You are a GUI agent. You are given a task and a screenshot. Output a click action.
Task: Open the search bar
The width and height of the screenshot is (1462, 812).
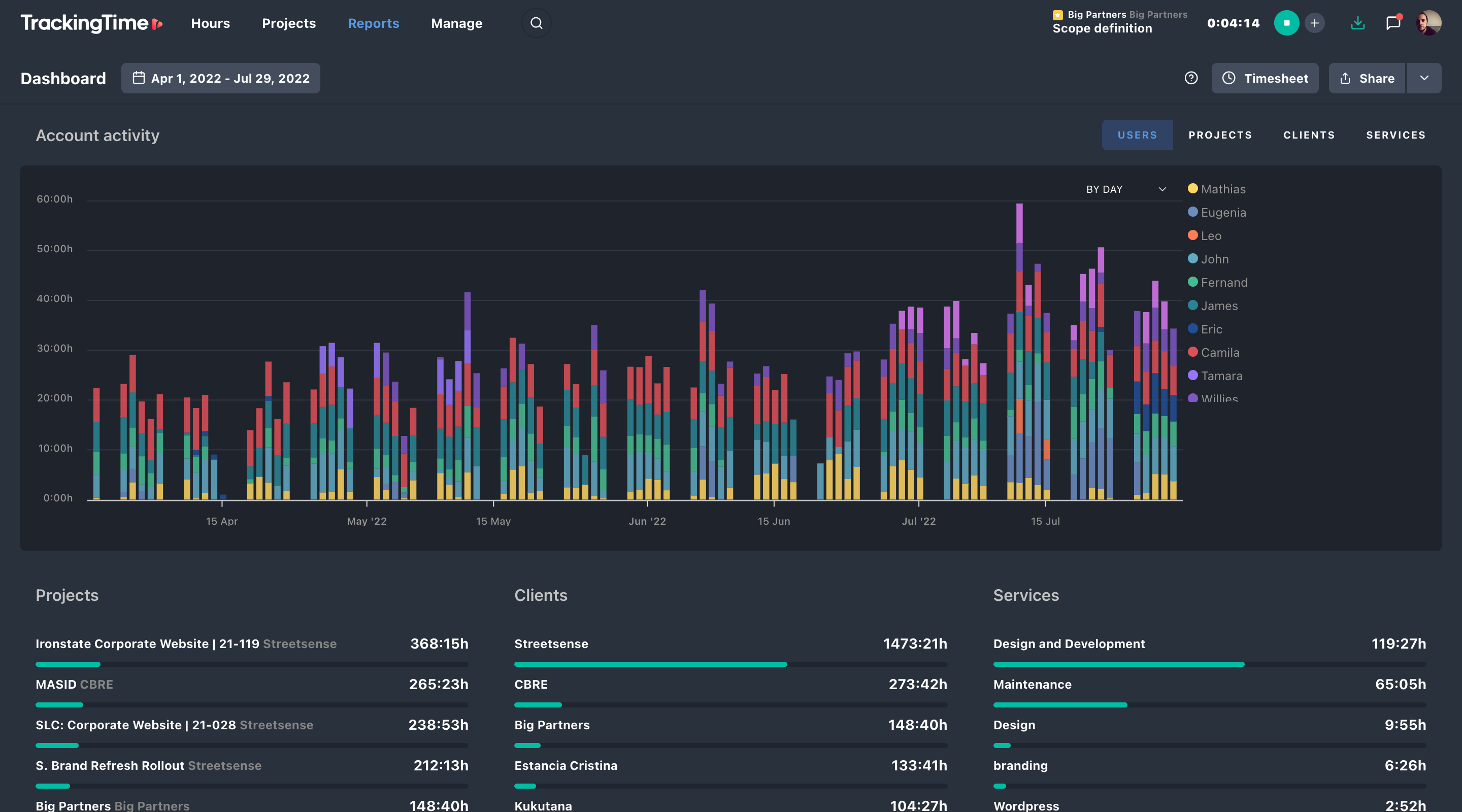(536, 23)
